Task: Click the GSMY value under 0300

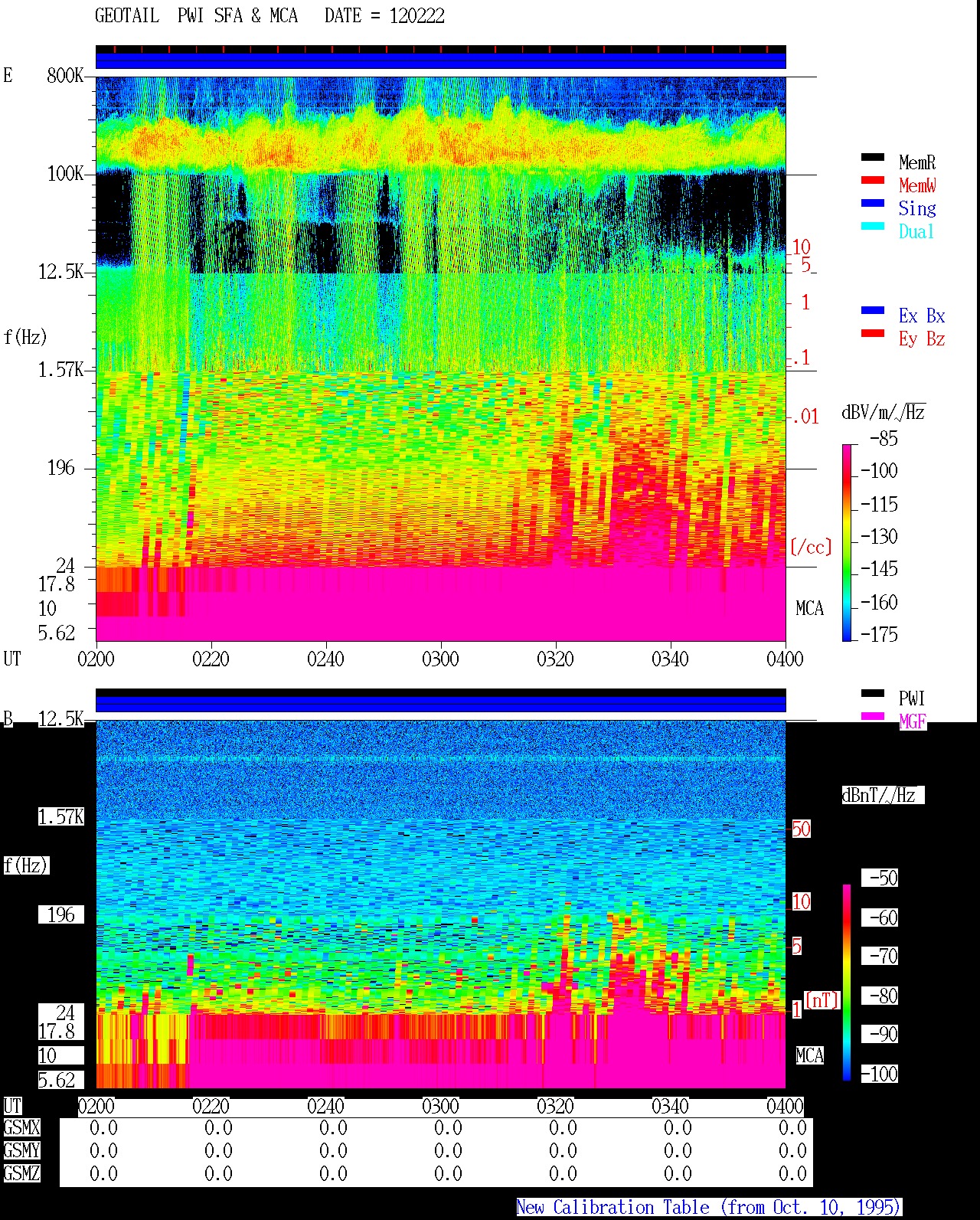Action: tap(448, 1150)
